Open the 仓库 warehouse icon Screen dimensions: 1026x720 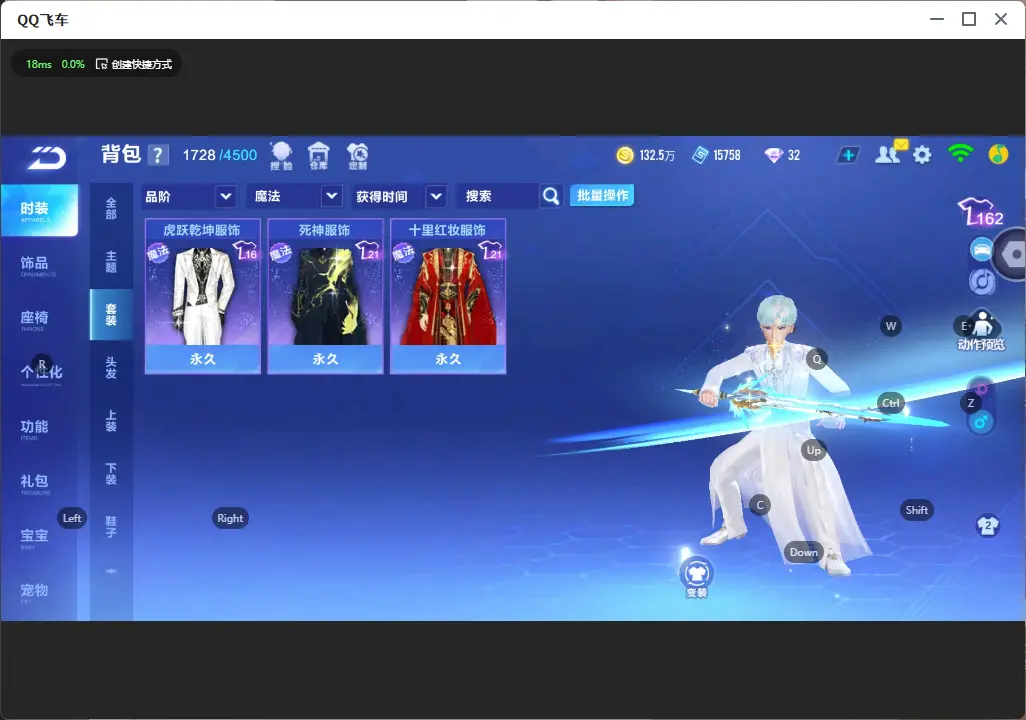pos(319,156)
